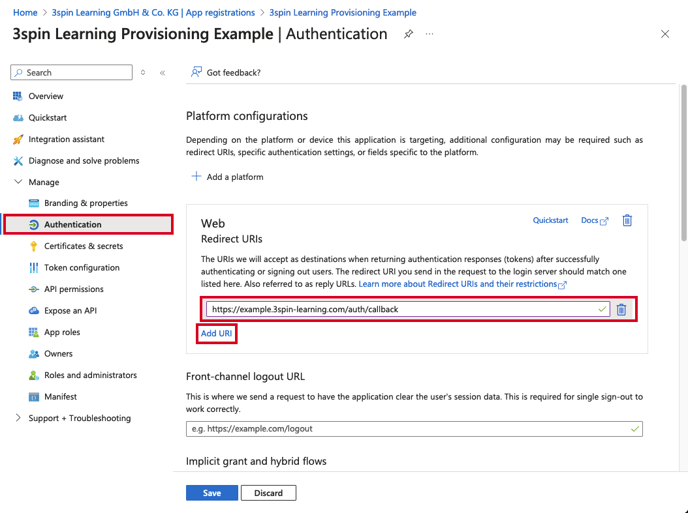Expand Support + Troubleshooting section
This screenshot has height=513, width=688.
(x=18, y=418)
